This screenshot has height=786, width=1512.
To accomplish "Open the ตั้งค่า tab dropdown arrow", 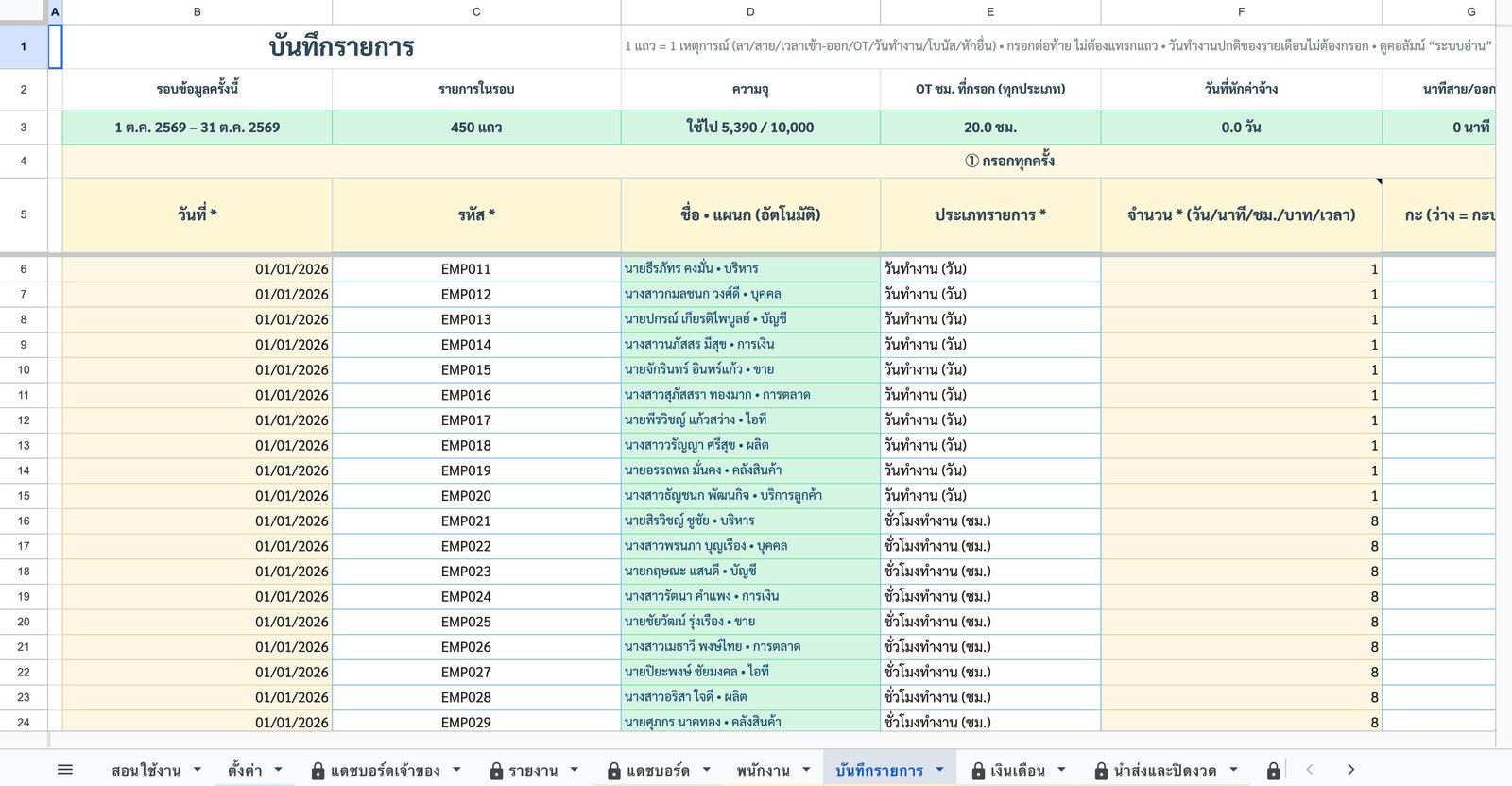I will (279, 770).
